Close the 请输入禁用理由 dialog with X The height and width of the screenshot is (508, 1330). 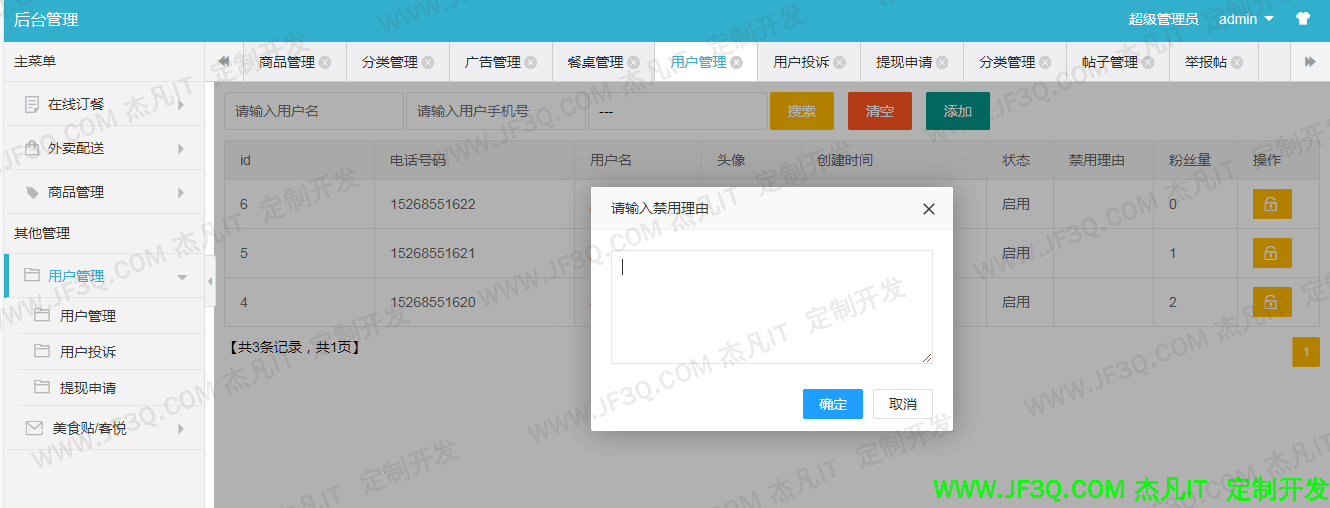[928, 209]
